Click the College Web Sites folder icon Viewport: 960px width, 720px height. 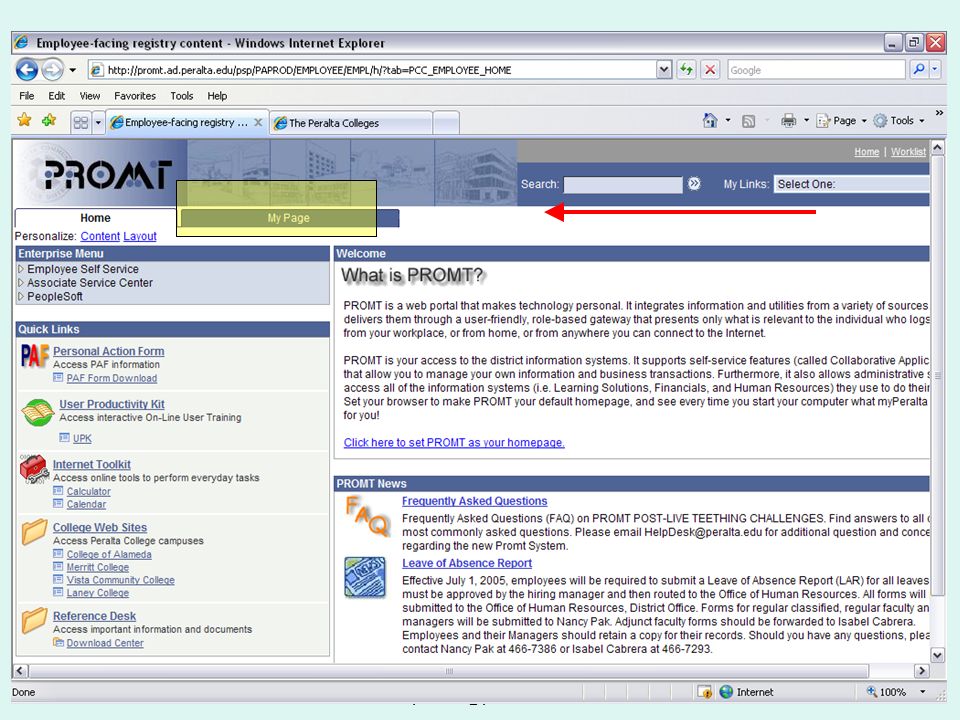coord(34,531)
